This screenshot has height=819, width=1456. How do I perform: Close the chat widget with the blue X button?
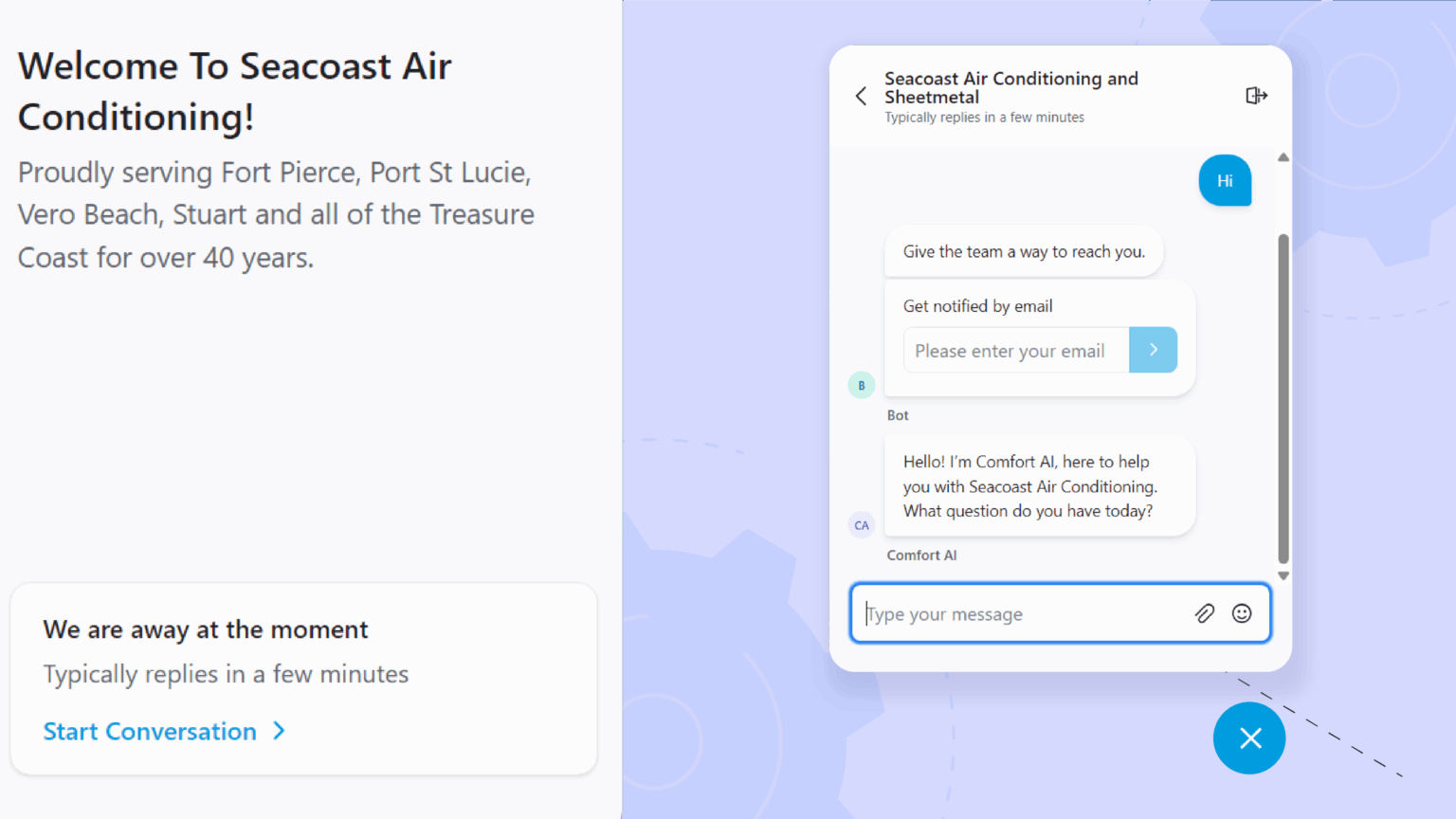click(1249, 737)
